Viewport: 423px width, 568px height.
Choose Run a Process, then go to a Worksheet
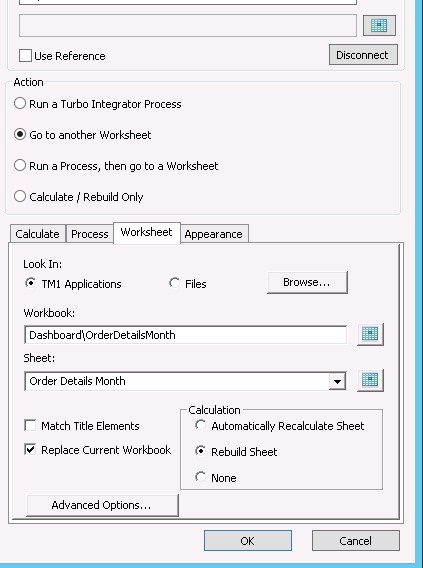pos(20,166)
